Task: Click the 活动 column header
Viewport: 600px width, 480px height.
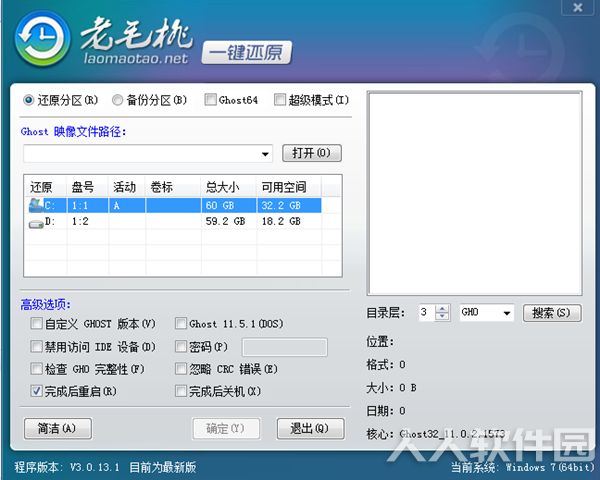Action: tap(127, 187)
